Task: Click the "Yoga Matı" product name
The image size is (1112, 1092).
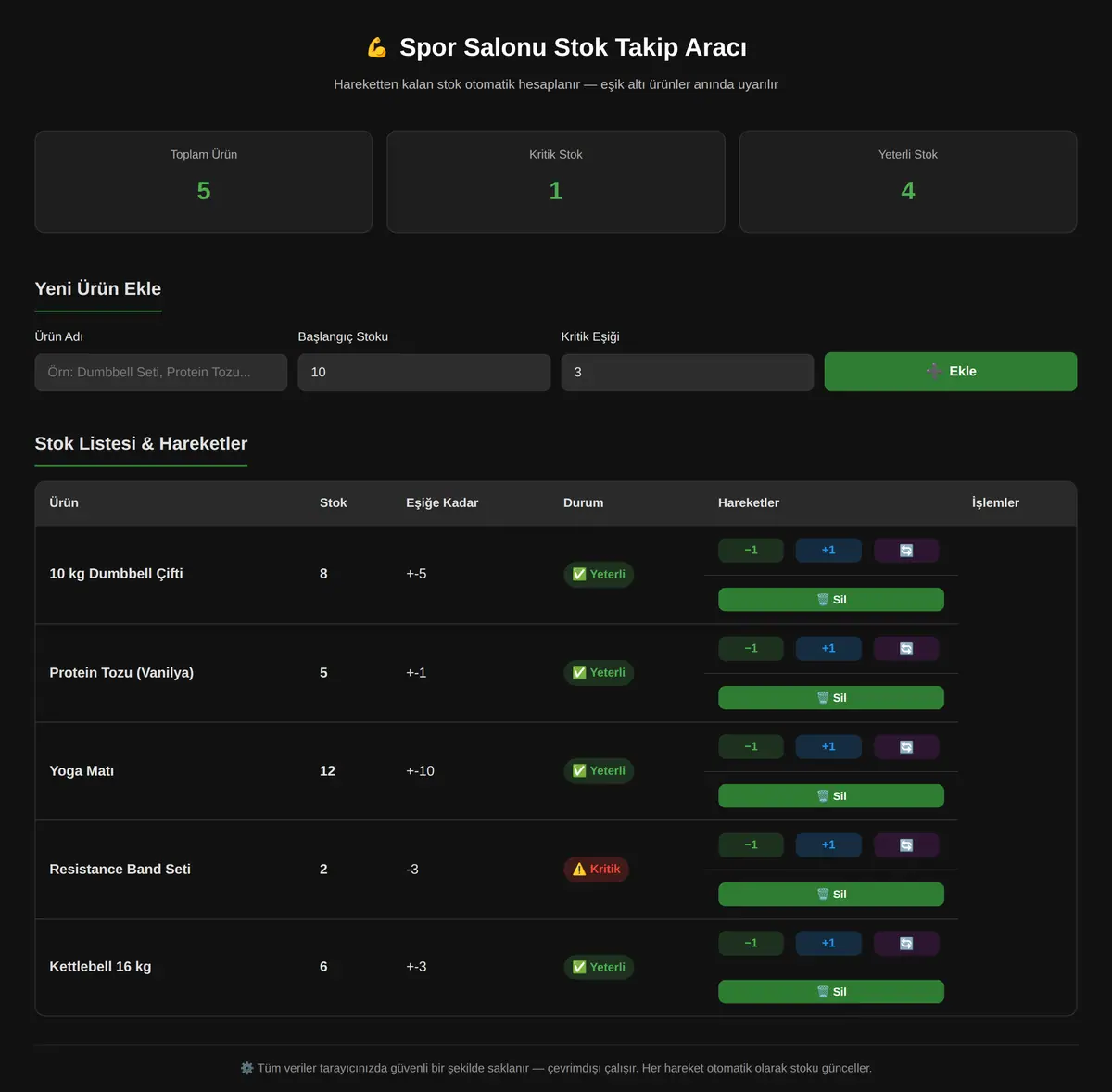Action: click(x=82, y=771)
